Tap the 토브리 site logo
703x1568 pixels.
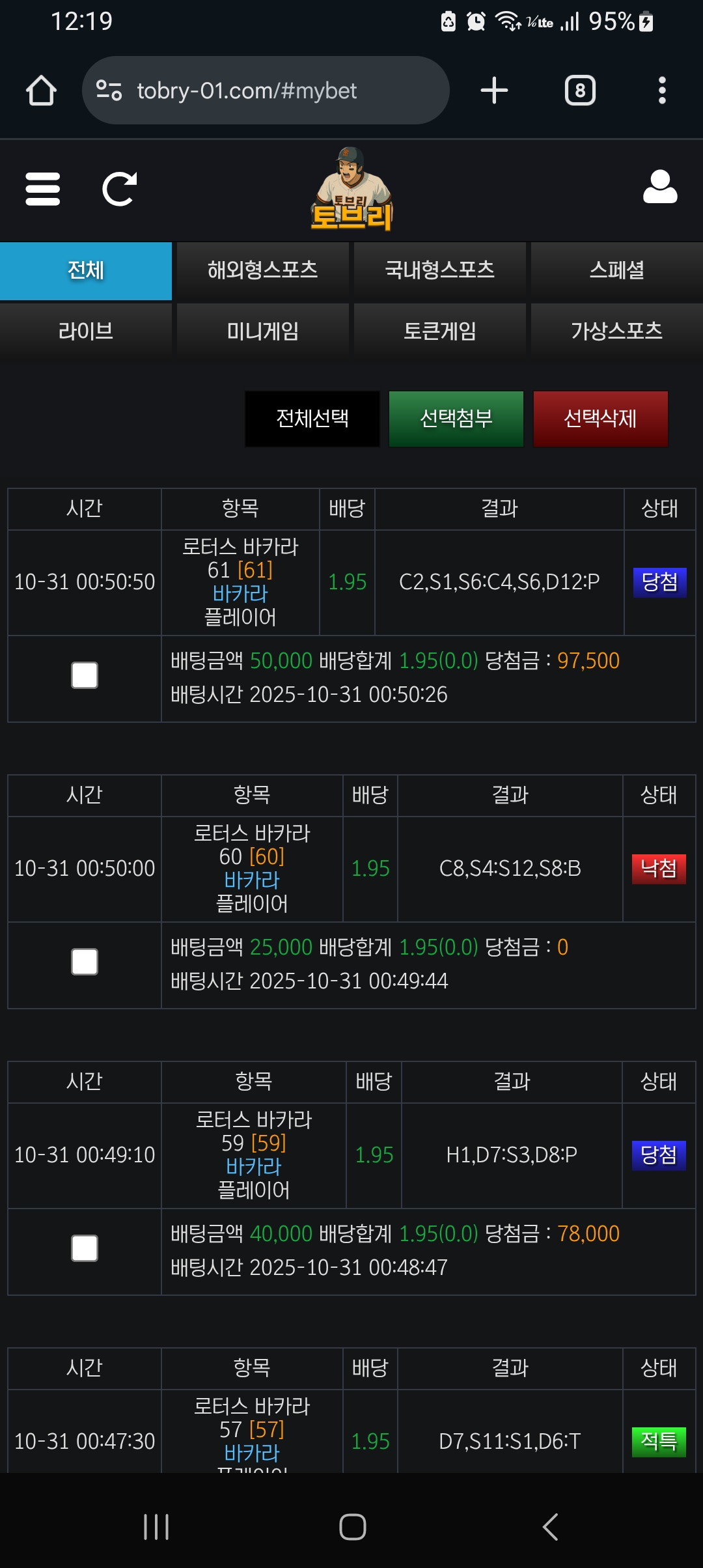point(352,190)
